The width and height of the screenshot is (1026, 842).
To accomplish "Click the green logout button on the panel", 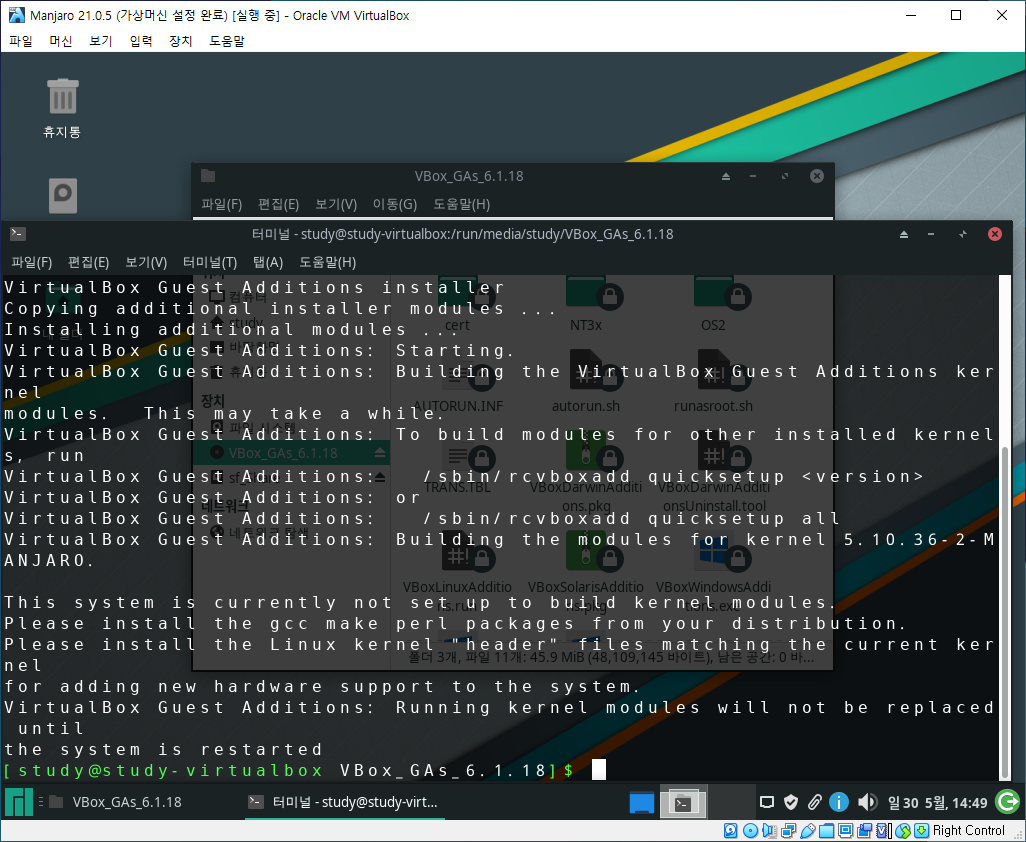I will coord(1008,802).
